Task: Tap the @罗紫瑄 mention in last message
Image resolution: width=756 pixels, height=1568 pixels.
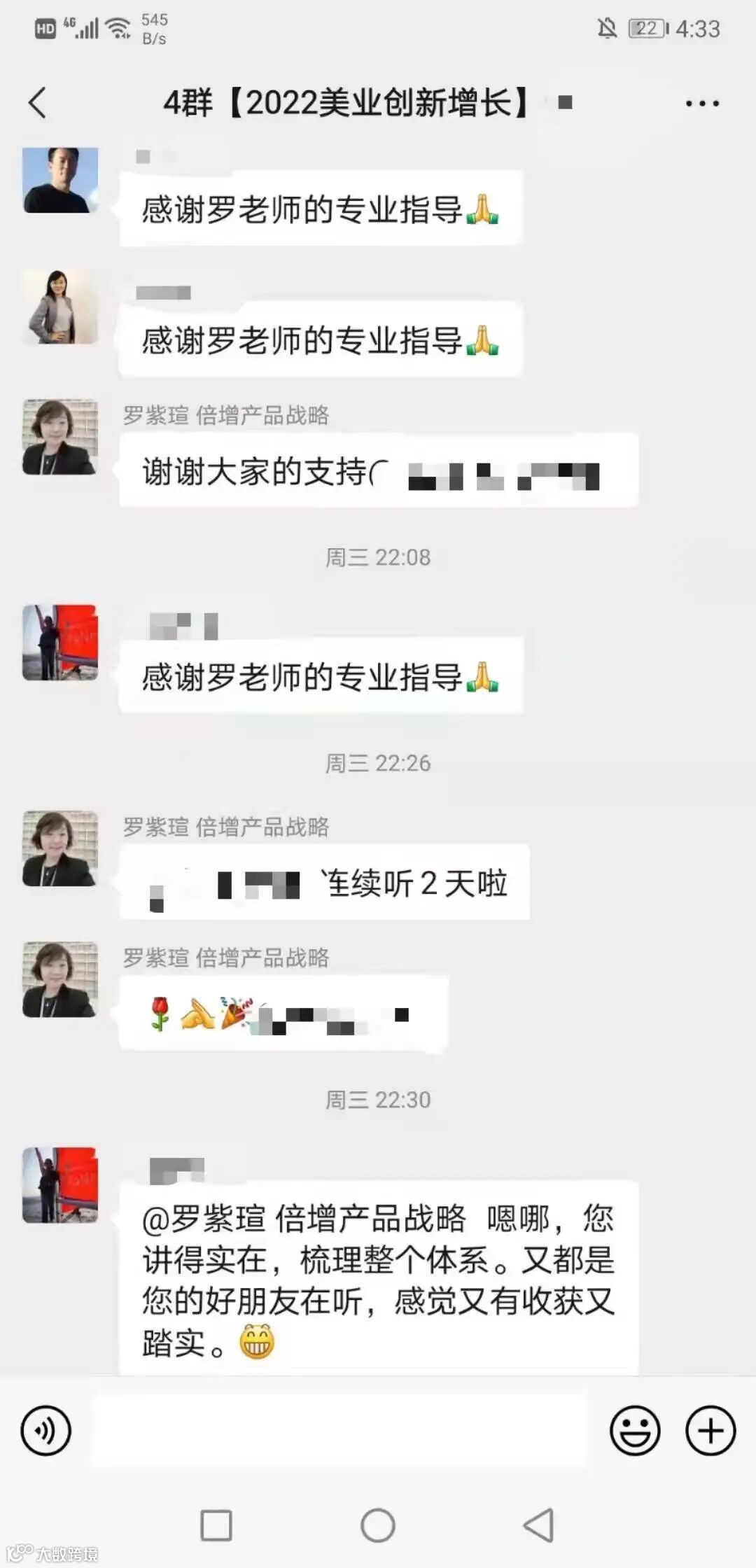Action: point(304,1219)
